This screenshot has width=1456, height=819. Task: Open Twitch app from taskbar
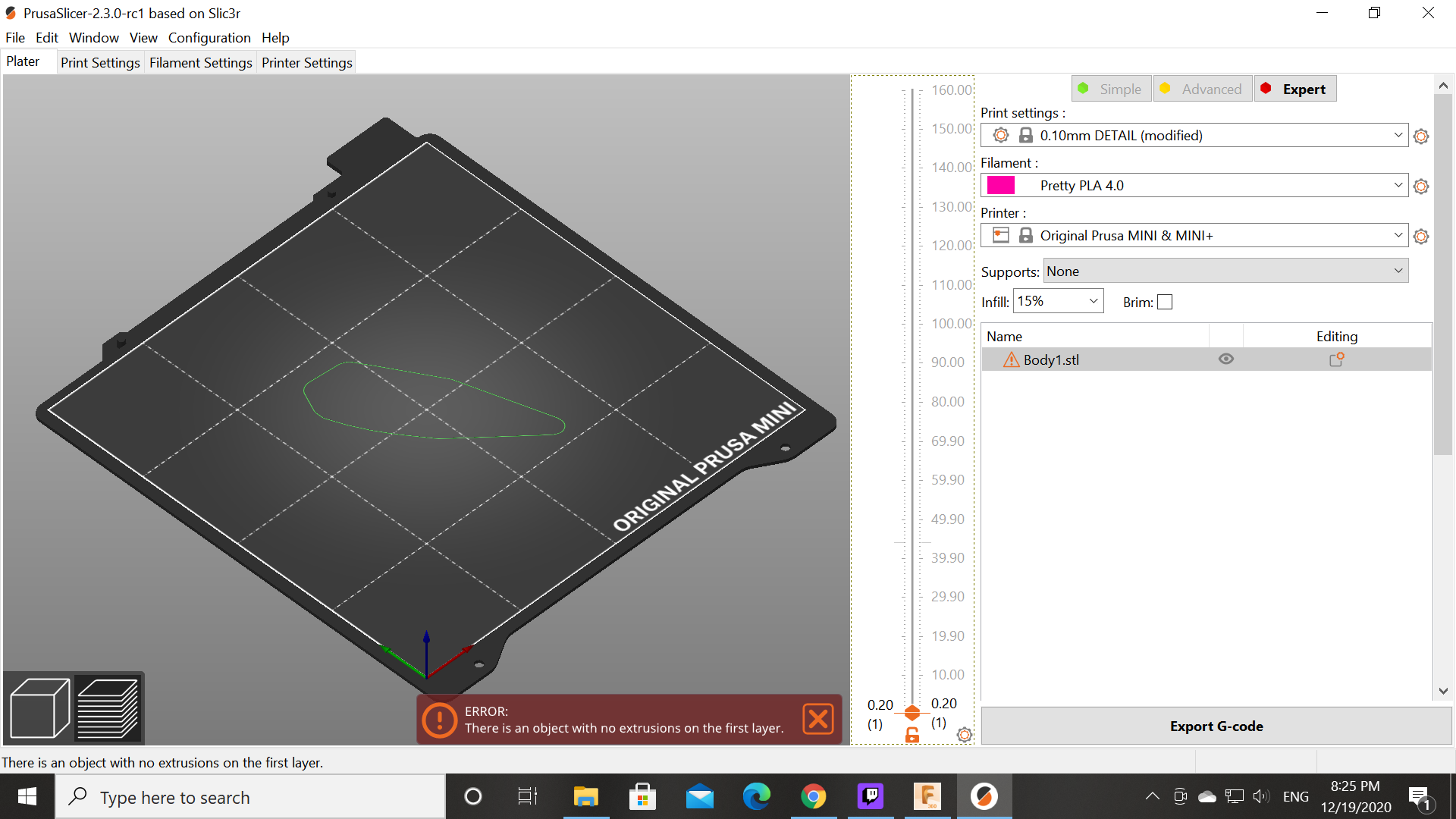click(870, 796)
